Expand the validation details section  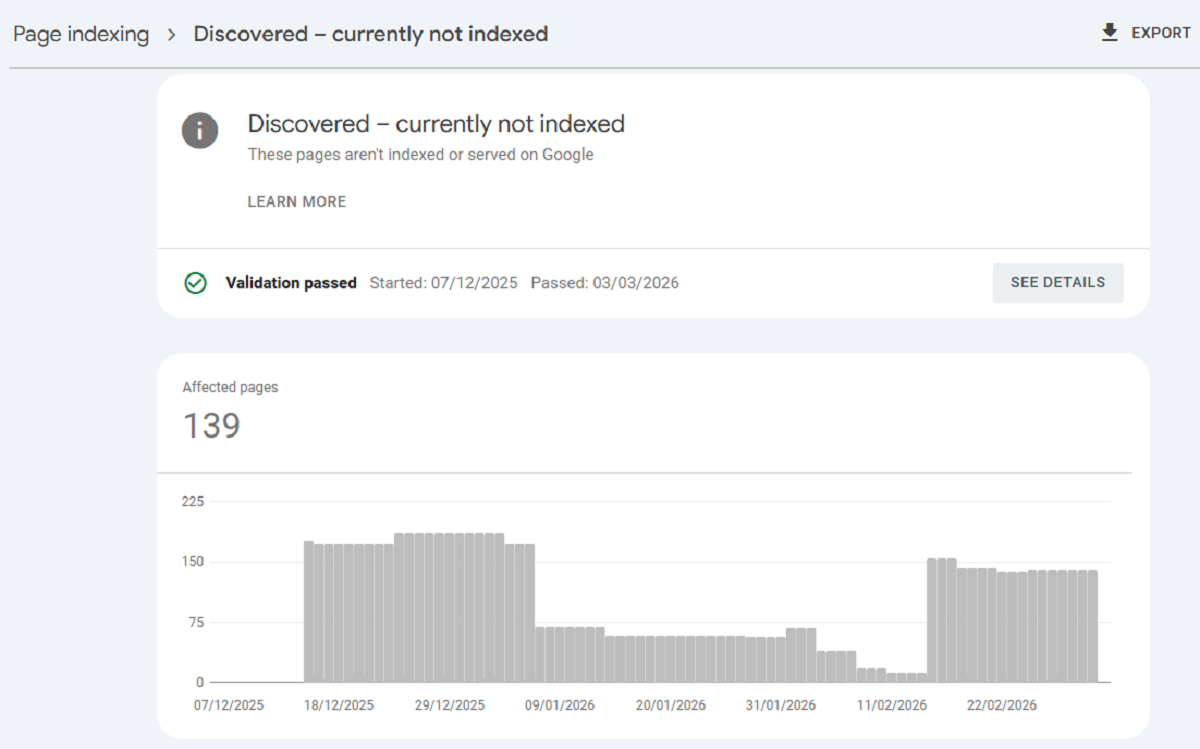[x=1057, y=282]
